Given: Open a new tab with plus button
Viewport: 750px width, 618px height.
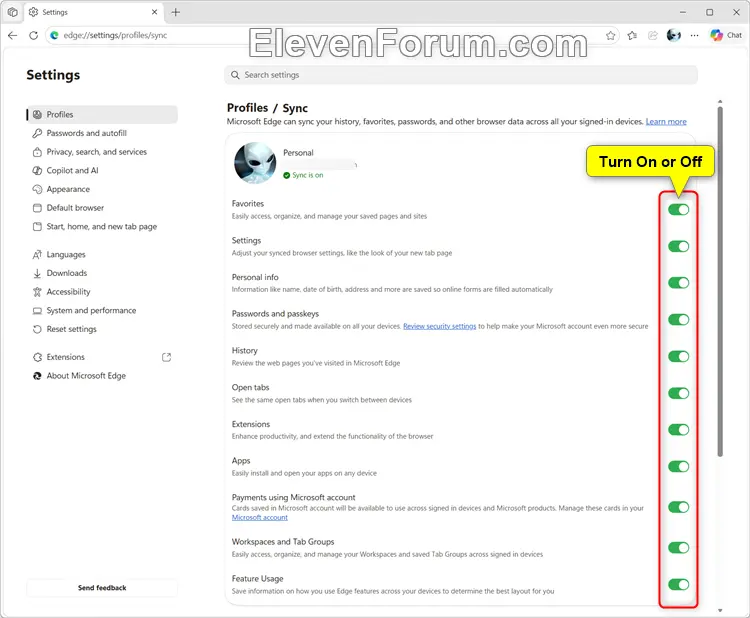Looking at the screenshot, I should point(176,12).
